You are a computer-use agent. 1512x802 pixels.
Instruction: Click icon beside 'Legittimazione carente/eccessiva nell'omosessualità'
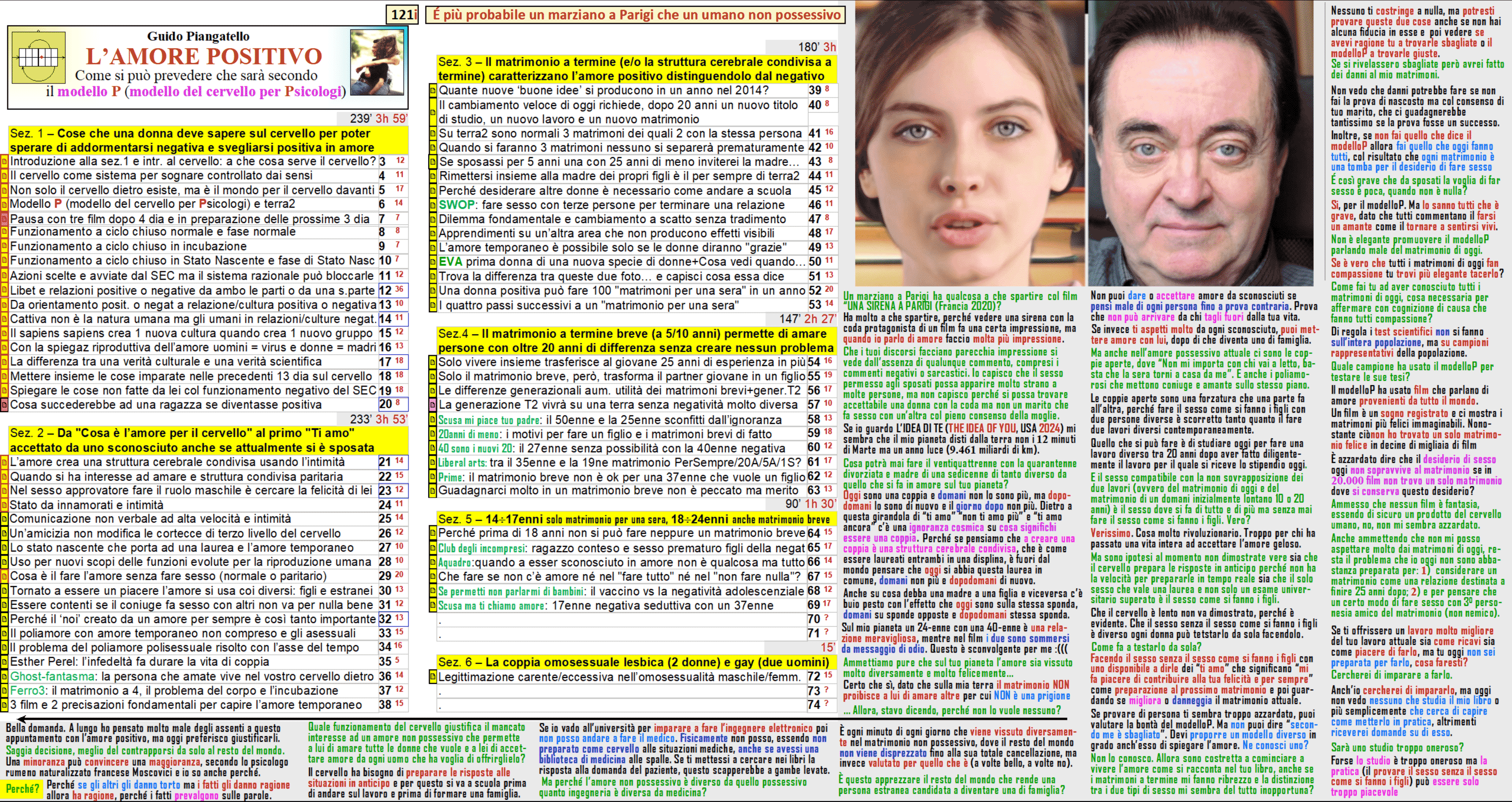pyautogui.click(x=433, y=677)
